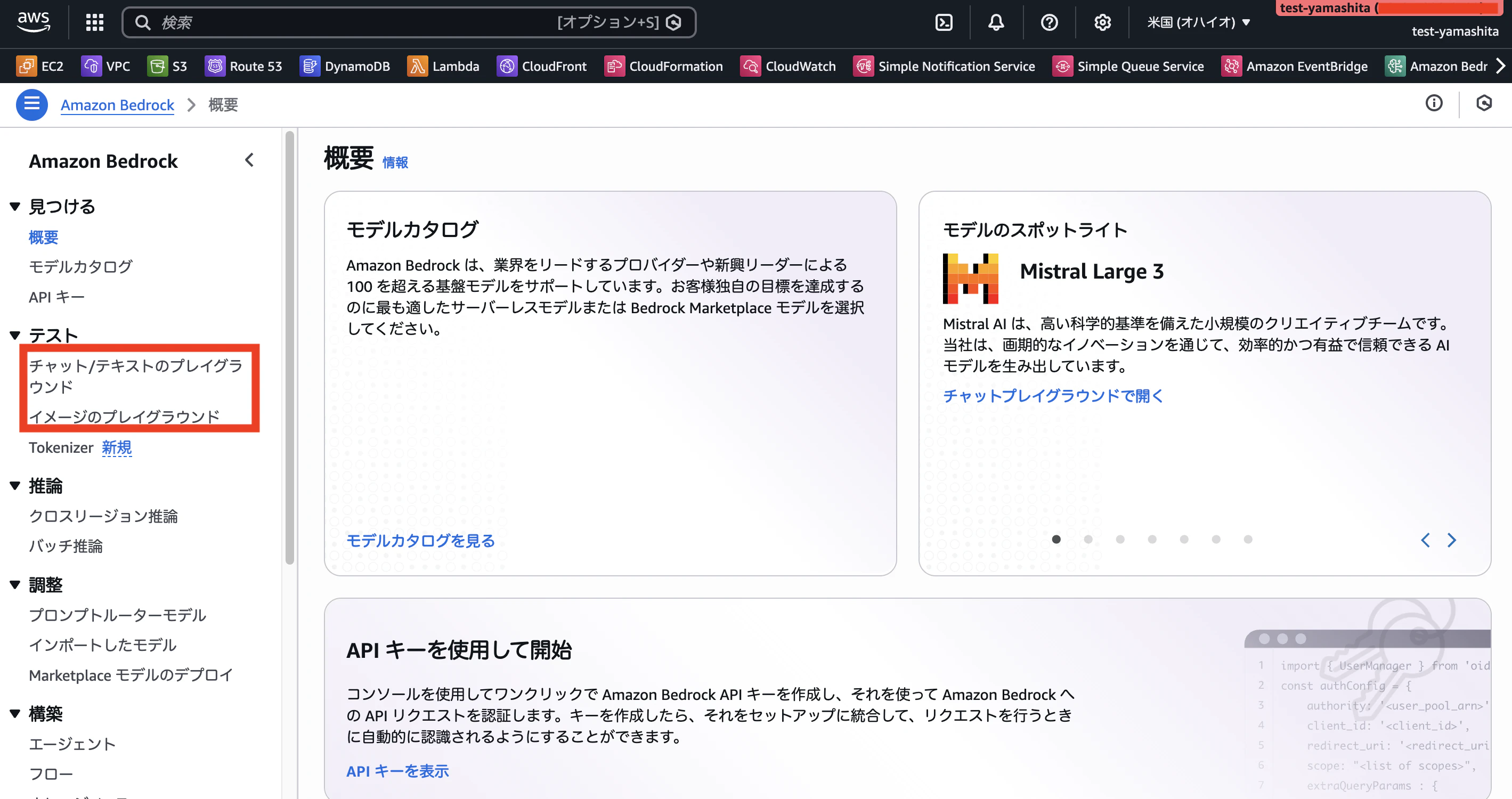This screenshot has width=1512, height=799.
Task: Open the Amazon EventBridge shortcut
Action: tap(1294, 66)
